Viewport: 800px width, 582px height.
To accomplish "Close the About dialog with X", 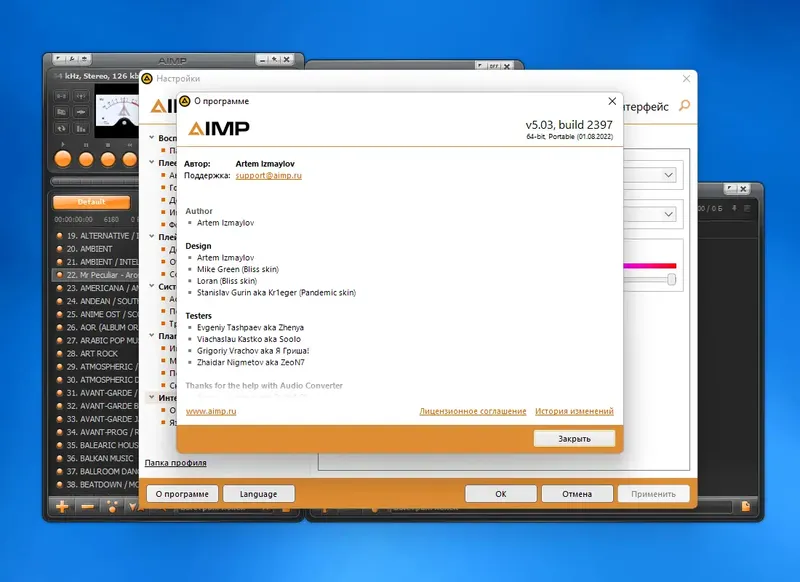I will point(612,101).
